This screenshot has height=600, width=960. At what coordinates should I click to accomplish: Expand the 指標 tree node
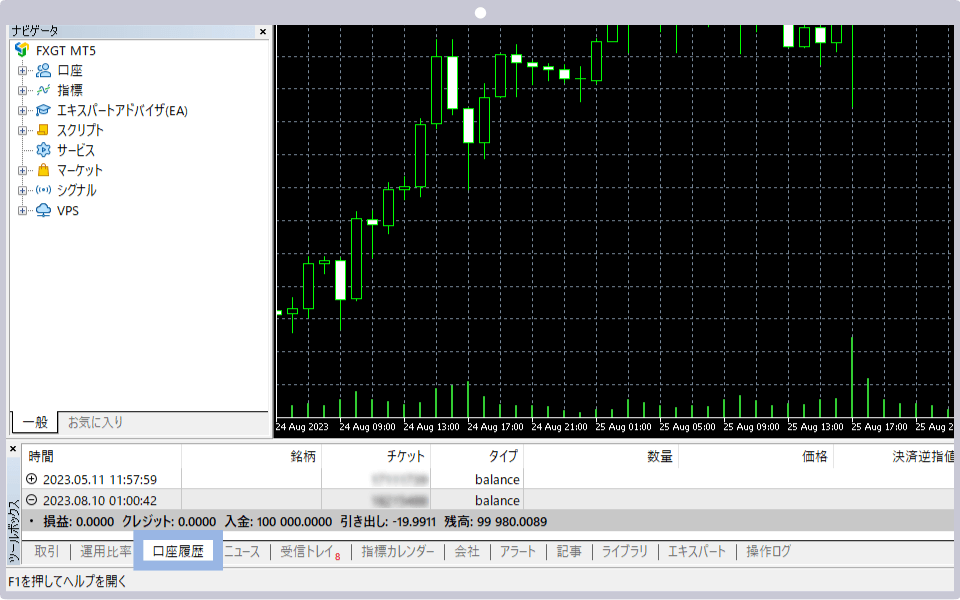click(x=23, y=91)
